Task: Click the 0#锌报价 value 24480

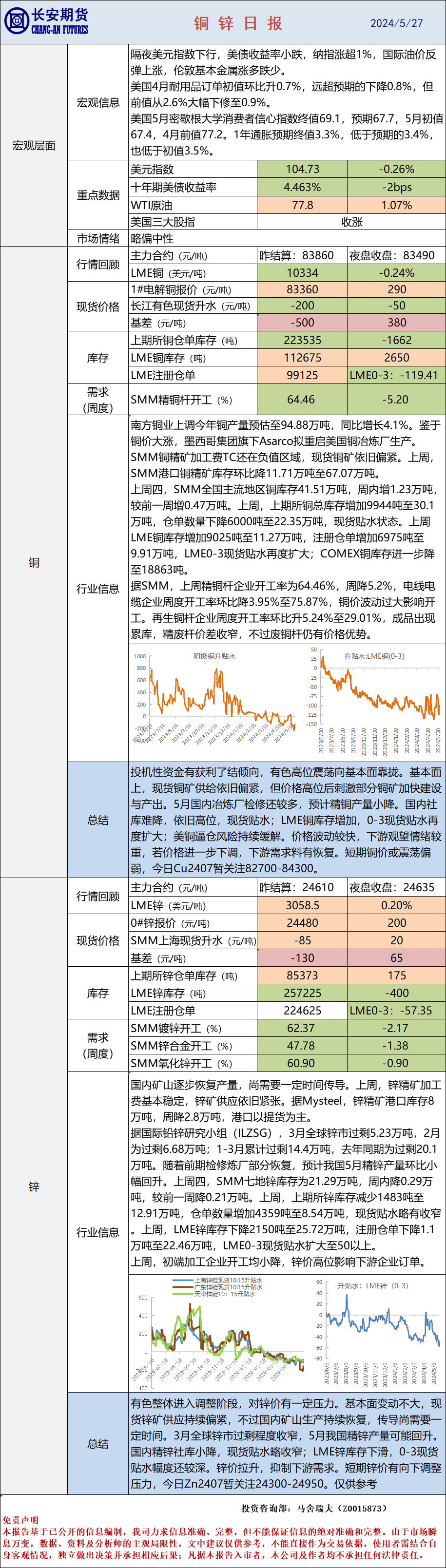Action: point(302,923)
